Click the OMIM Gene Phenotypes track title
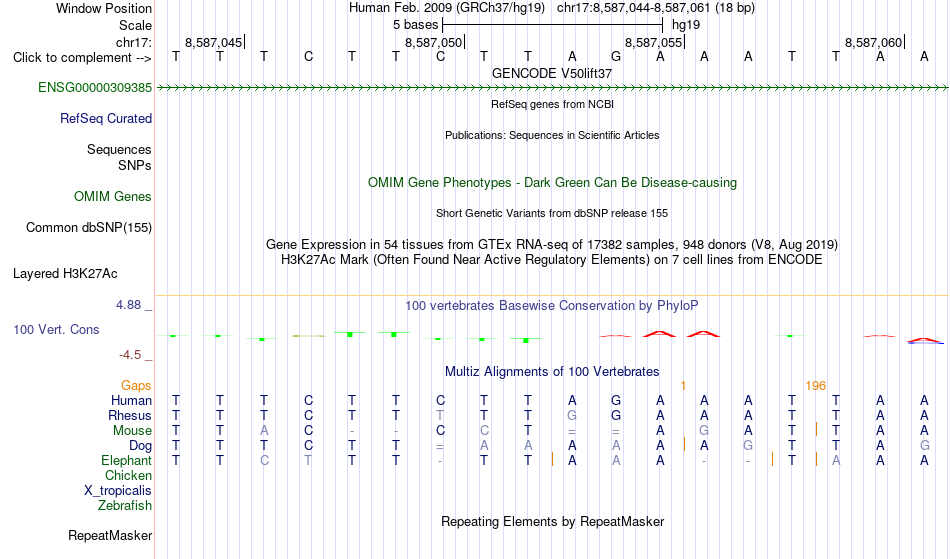The image size is (950, 559). coord(552,182)
